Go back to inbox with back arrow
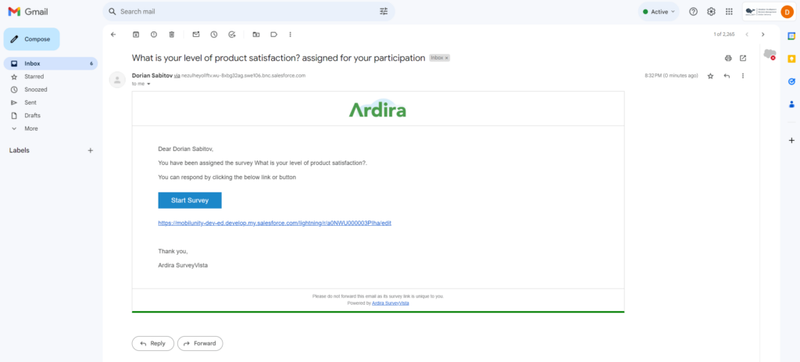800x362 pixels. point(113,35)
